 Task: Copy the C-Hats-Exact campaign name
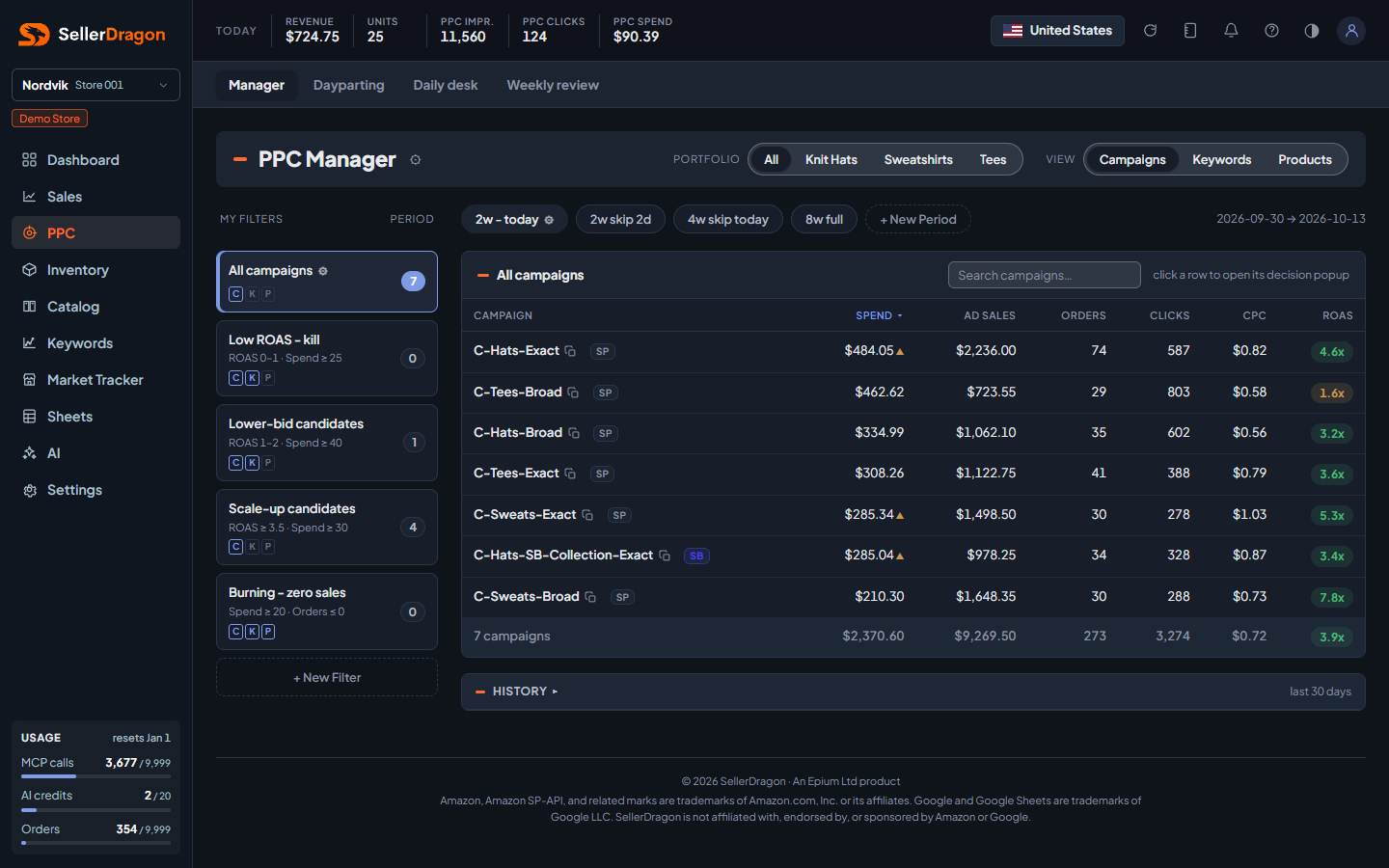[570, 351]
